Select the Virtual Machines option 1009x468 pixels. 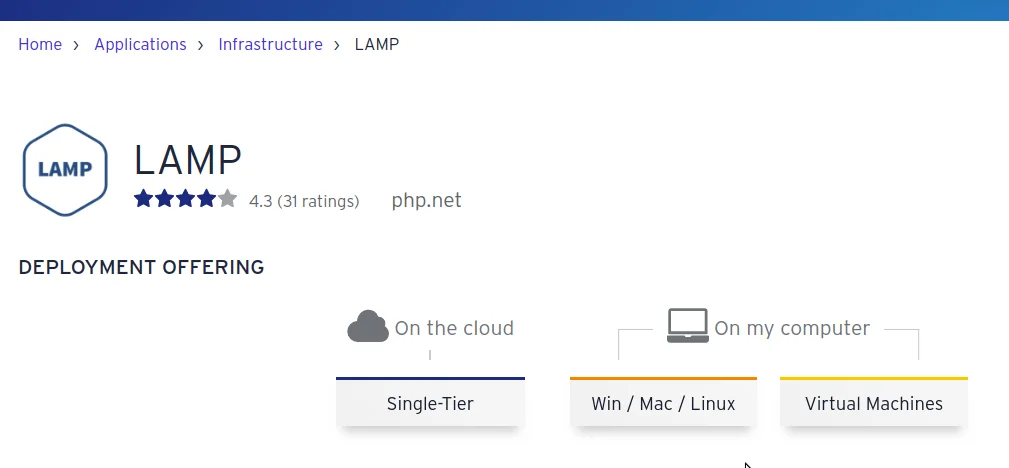tap(874, 404)
